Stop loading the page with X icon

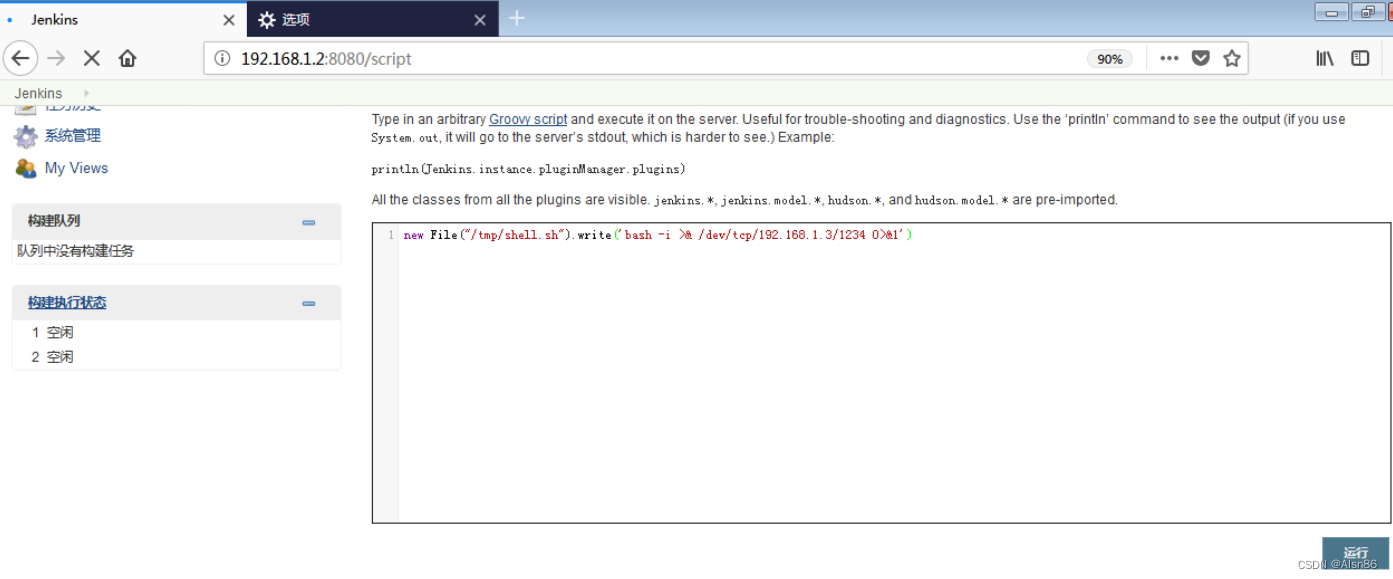click(x=91, y=58)
